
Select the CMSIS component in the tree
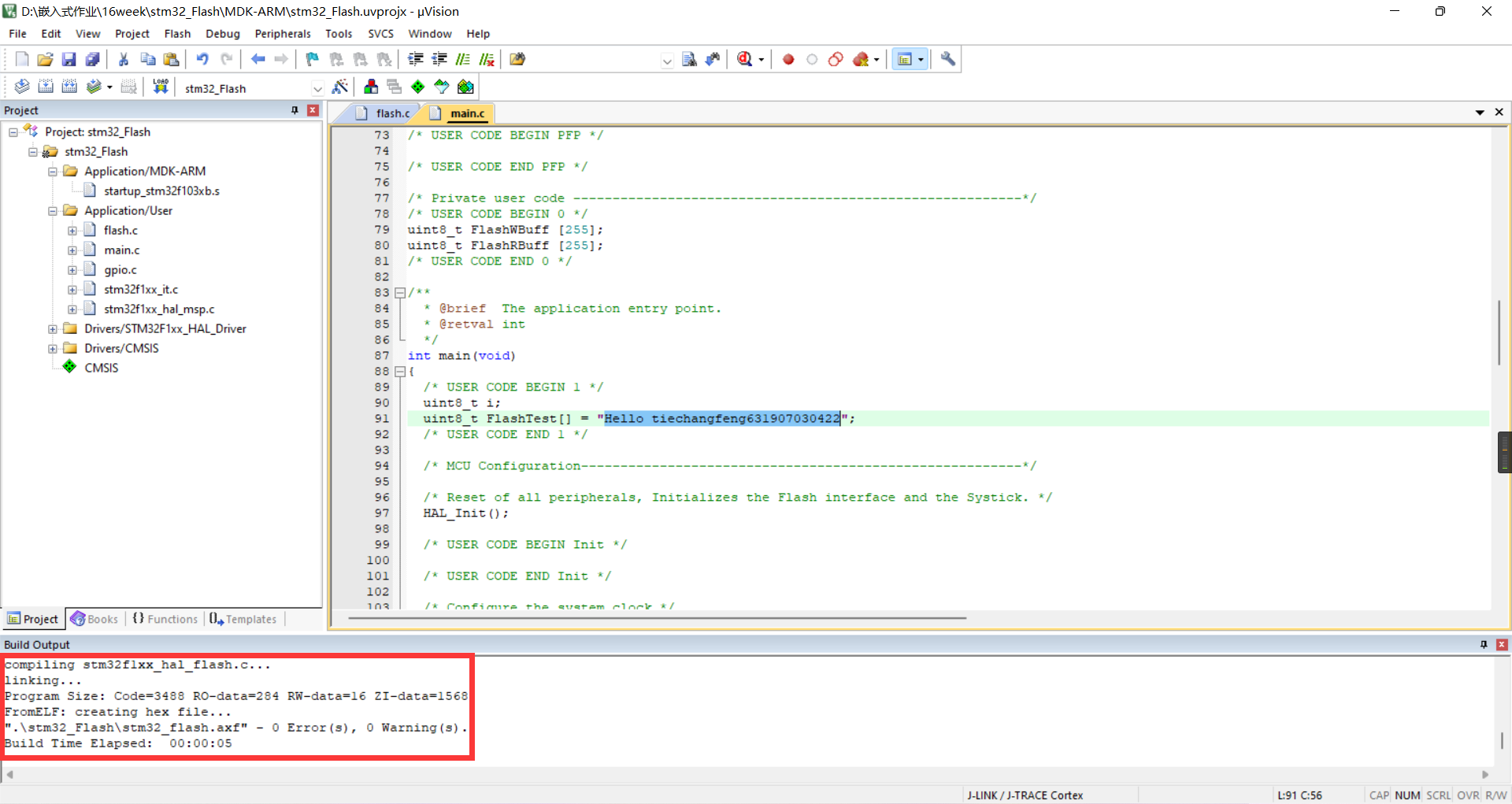pyautogui.click(x=102, y=369)
